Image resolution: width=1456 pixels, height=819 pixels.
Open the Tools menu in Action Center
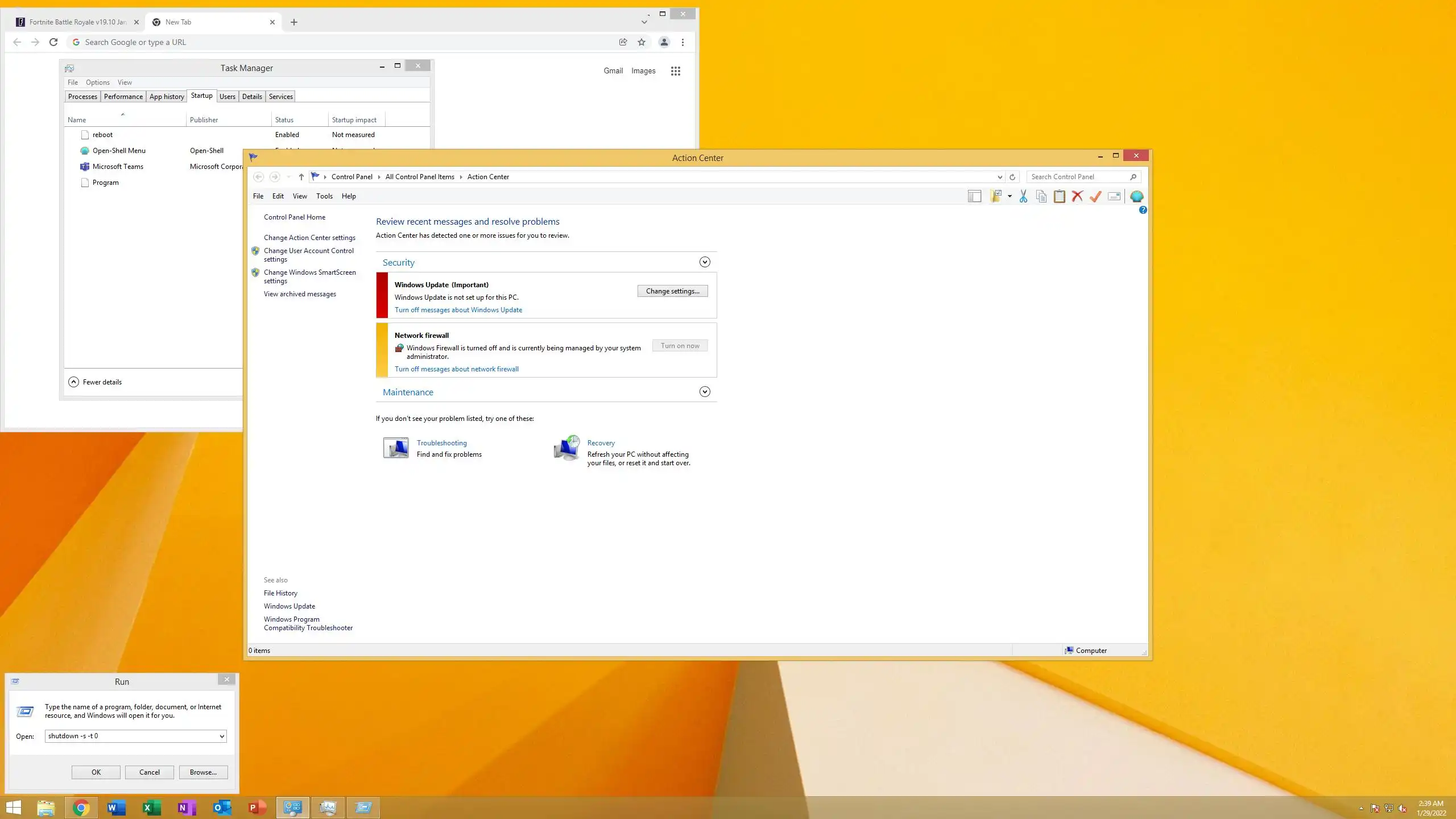(324, 196)
